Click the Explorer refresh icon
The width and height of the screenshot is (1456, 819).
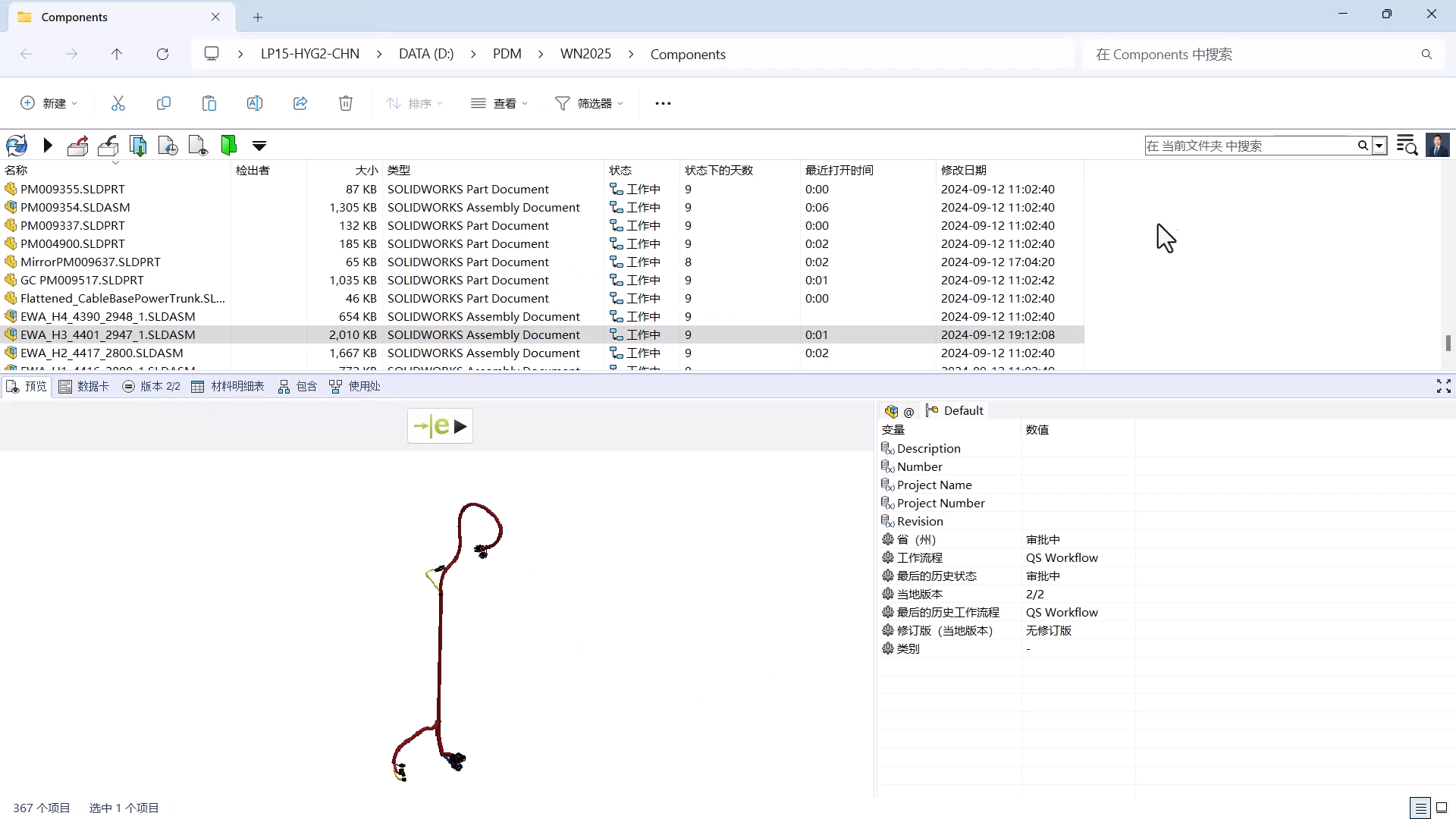(x=162, y=54)
